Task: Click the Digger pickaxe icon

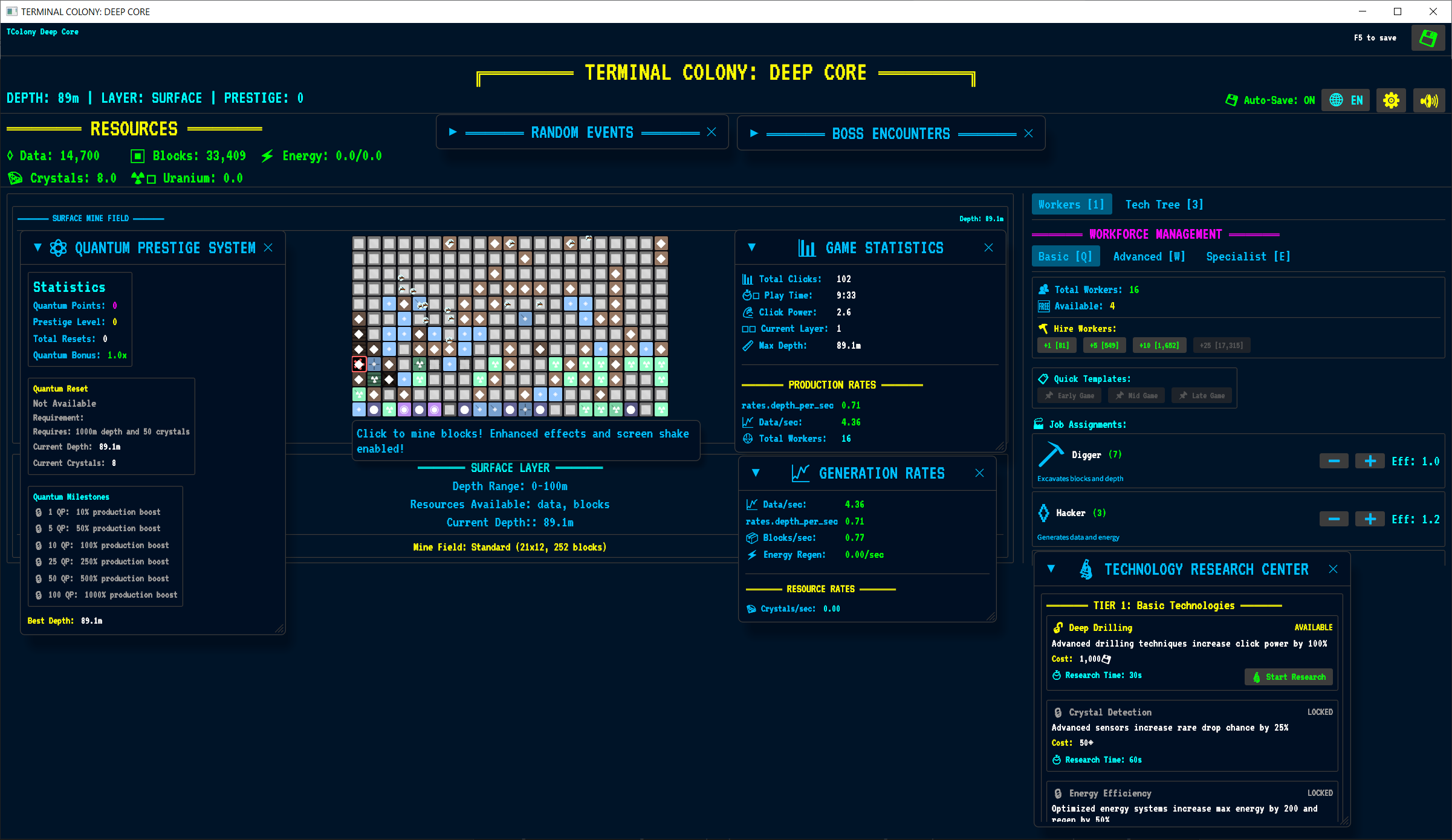Action: [x=1051, y=454]
